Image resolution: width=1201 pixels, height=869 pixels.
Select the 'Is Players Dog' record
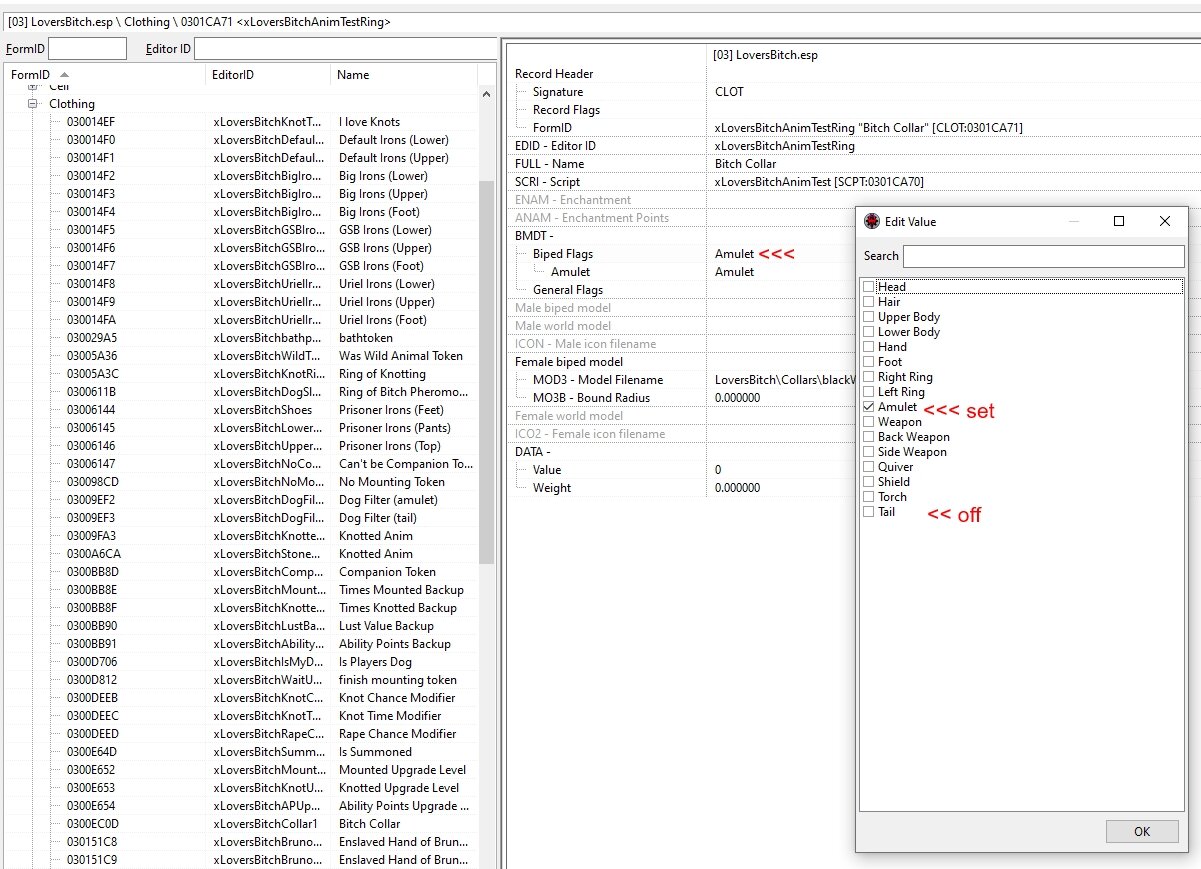[240, 662]
